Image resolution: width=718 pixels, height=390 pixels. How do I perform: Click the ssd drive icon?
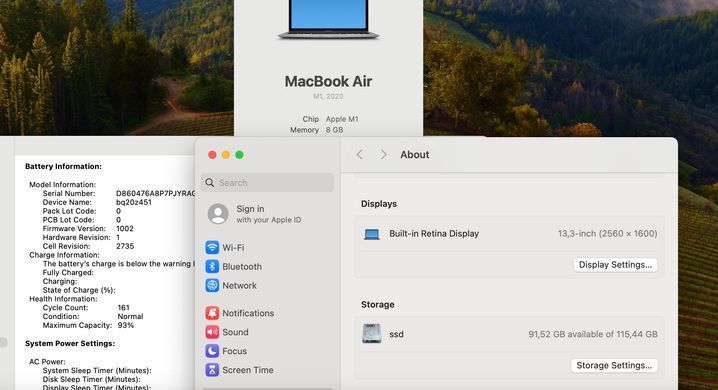coord(371,334)
